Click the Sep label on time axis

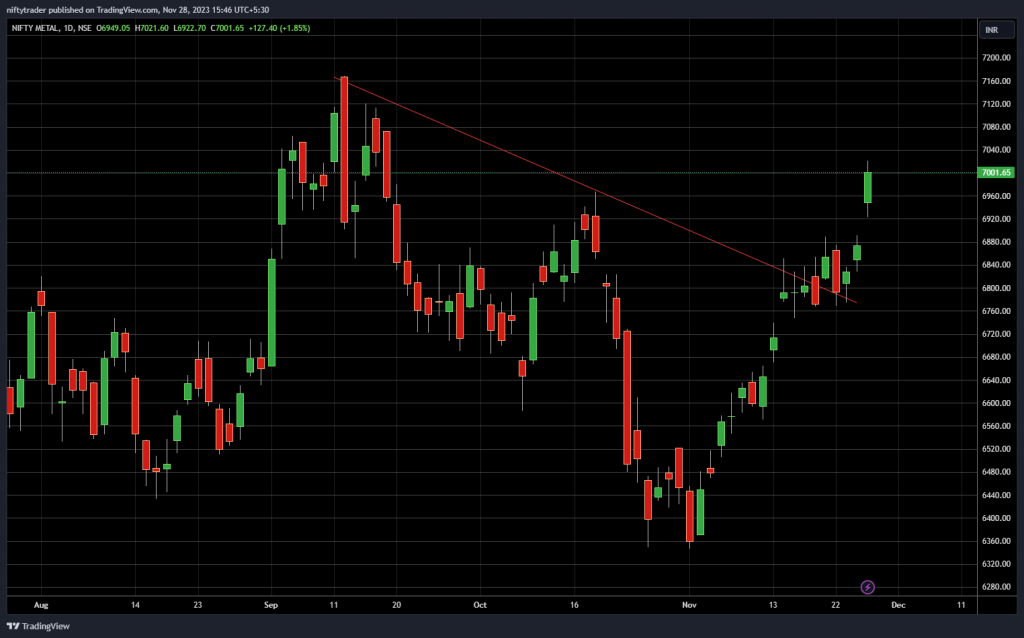coord(271,605)
